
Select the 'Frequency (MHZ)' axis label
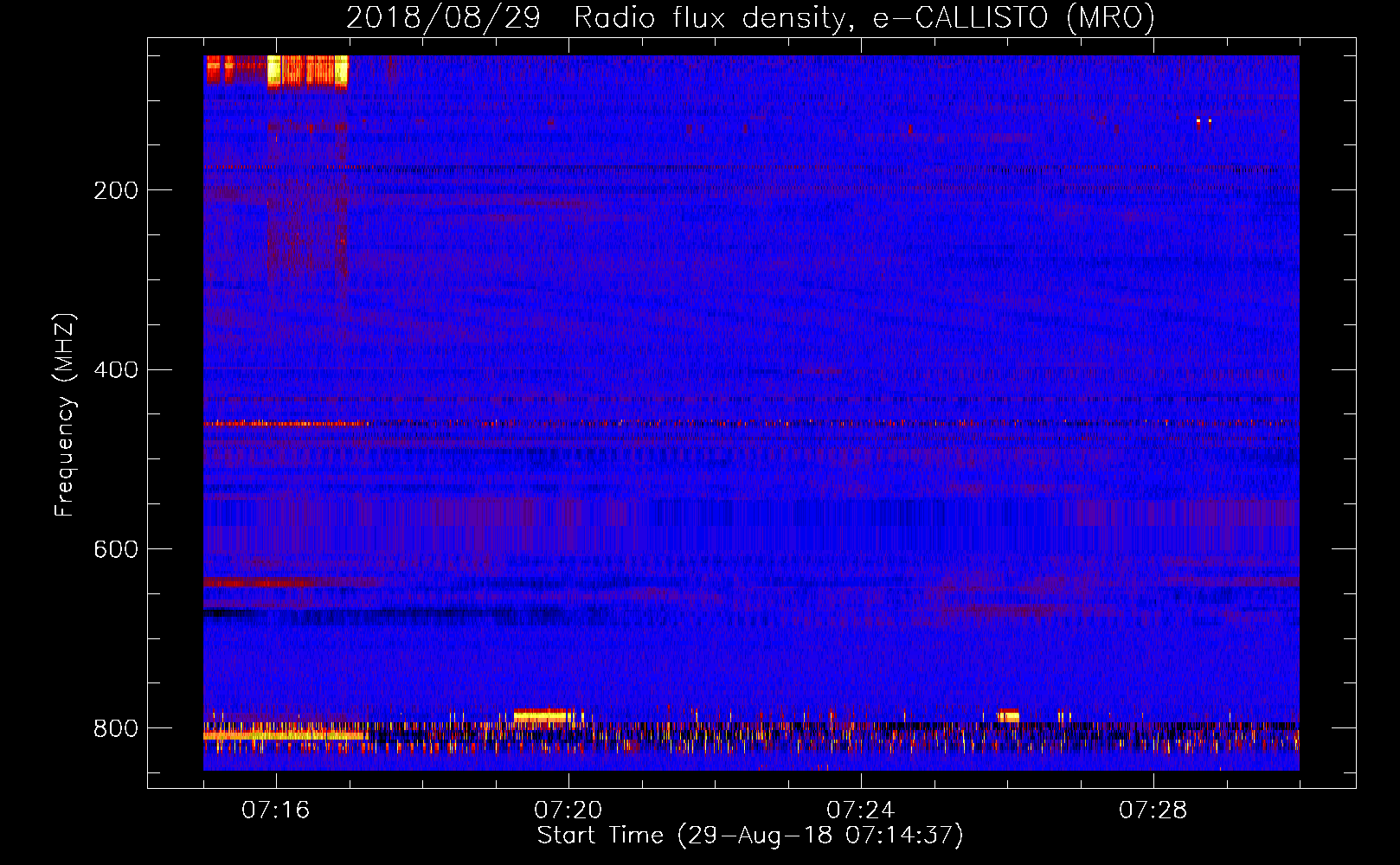click(65, 415)
